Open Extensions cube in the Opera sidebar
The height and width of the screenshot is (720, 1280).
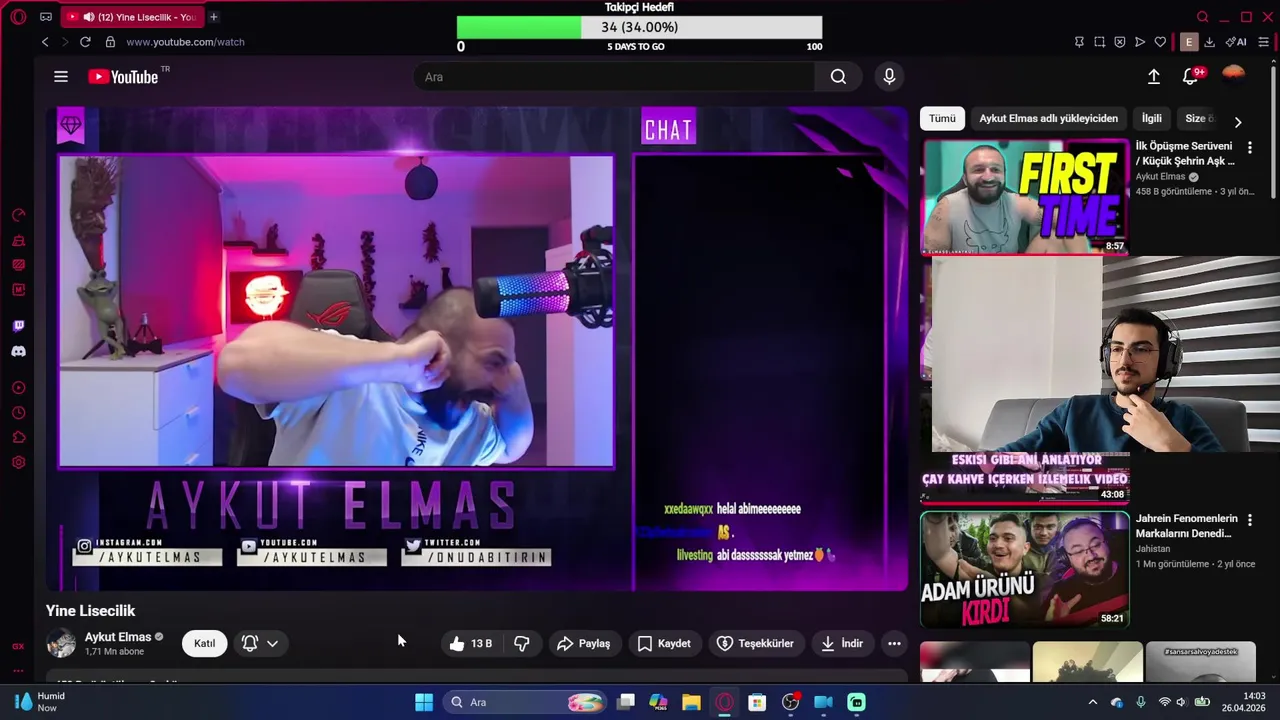[18, 438]
